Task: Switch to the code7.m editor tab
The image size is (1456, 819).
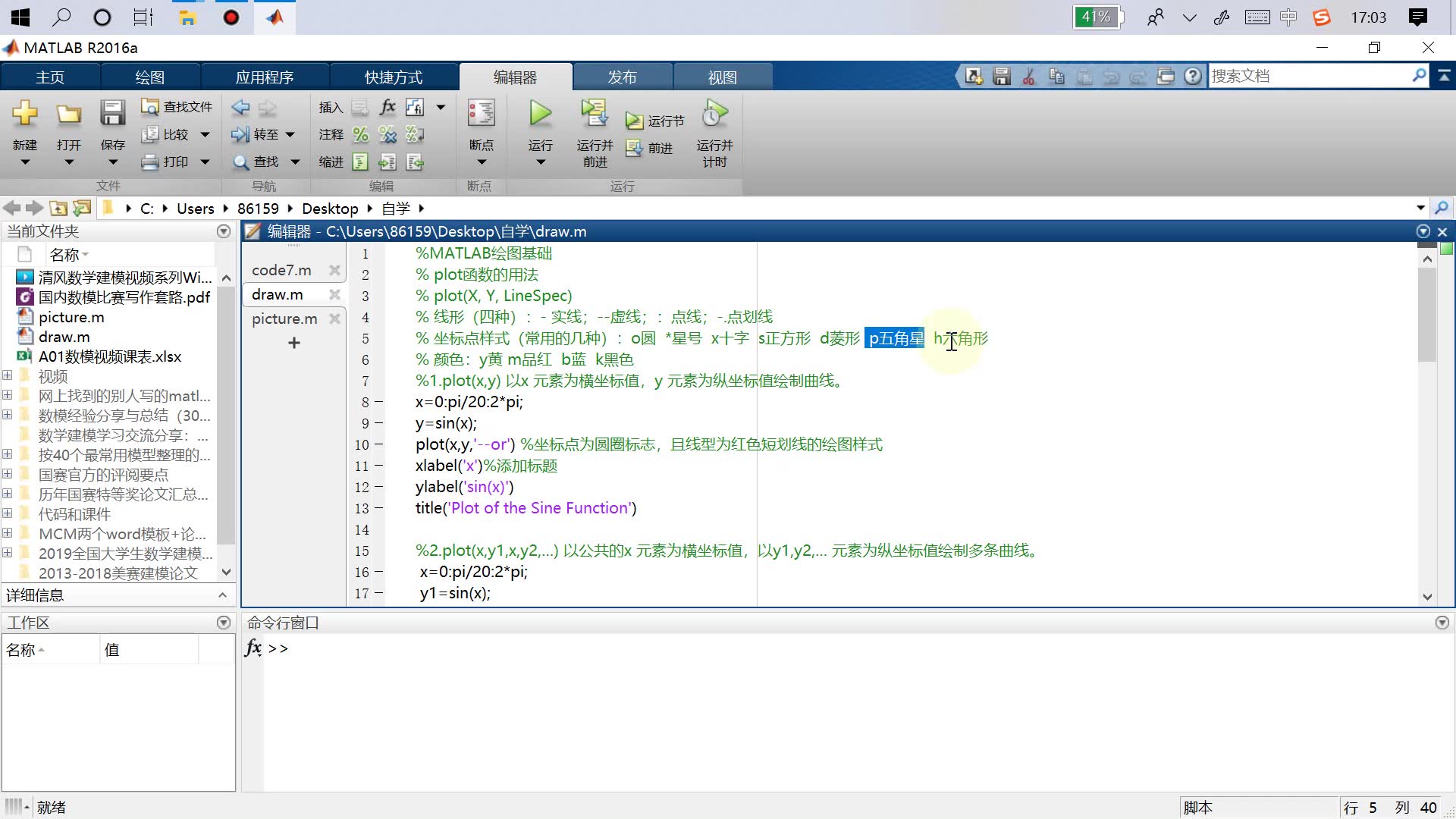Action: (x=281, y=270)
